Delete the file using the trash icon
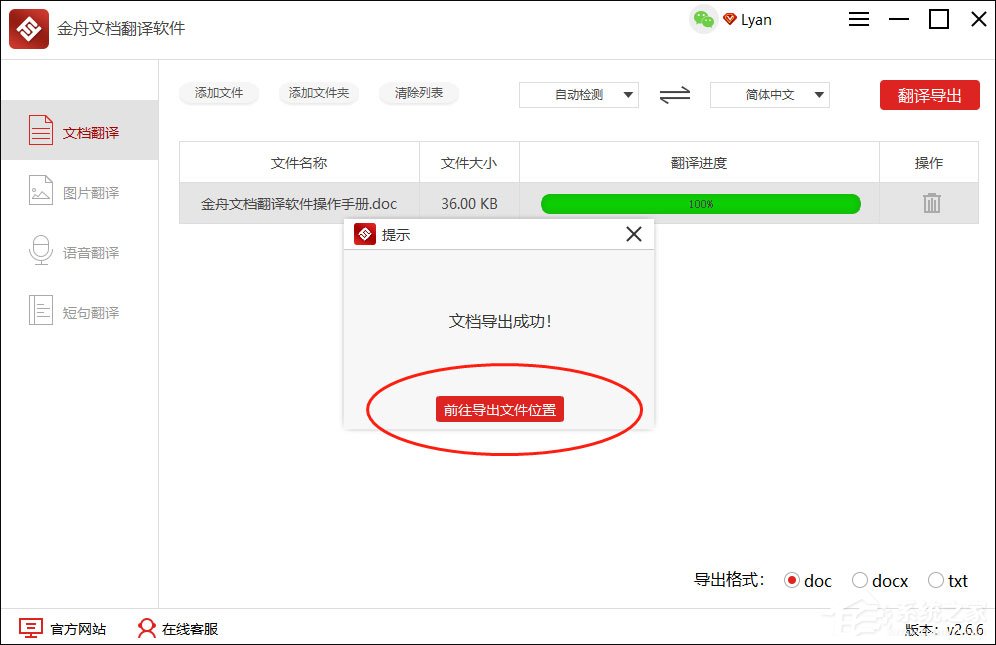Image resolution: width=996 pixels, height=645 pixels. [x=930, y=202]
